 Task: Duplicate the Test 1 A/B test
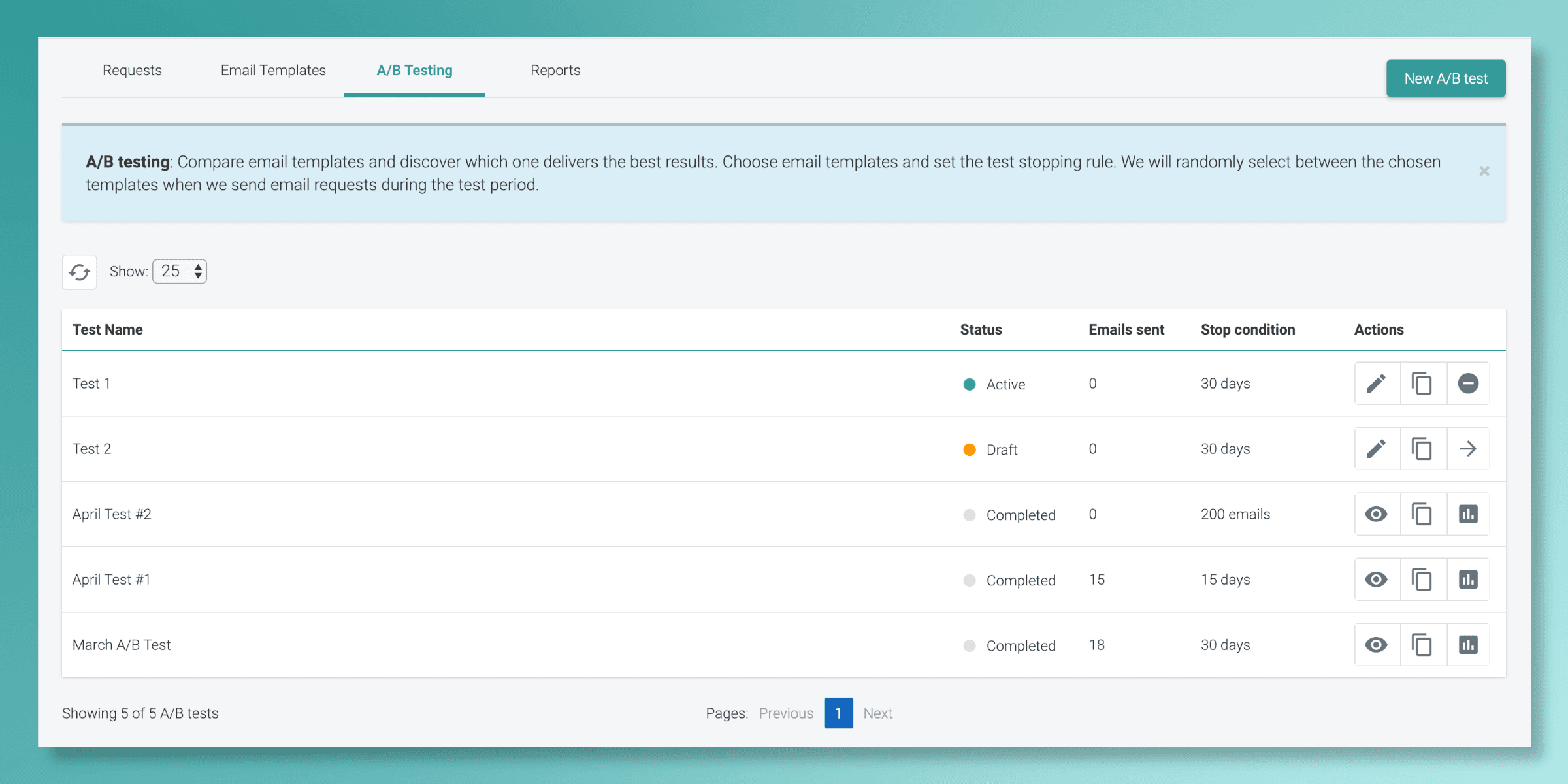pyautogui.click(x=1422, y=384)
